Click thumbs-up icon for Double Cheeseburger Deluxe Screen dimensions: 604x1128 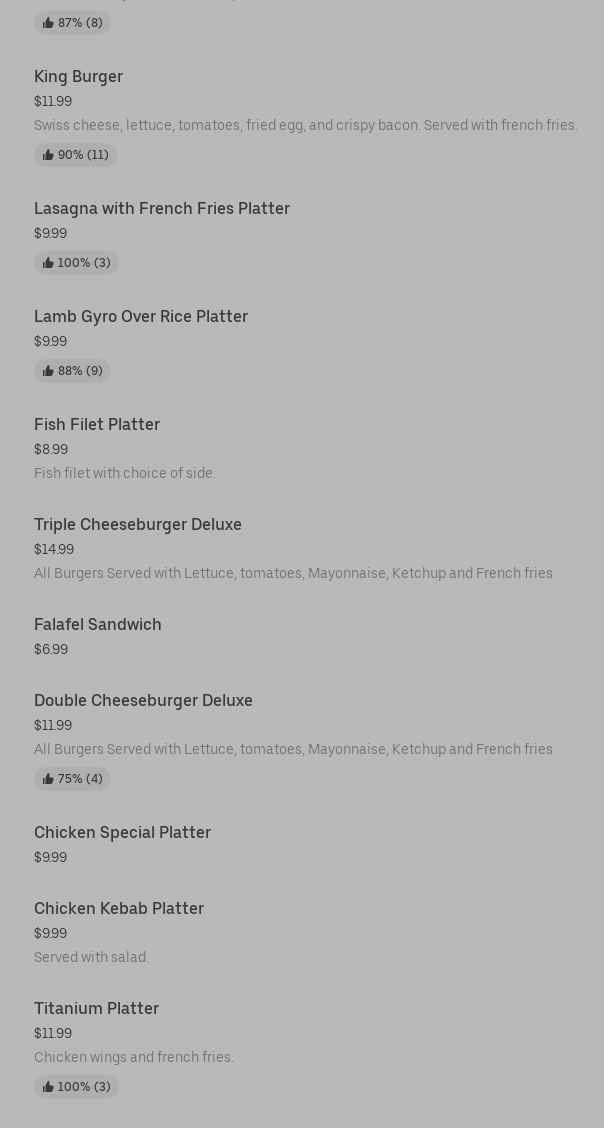pos(48,779)
